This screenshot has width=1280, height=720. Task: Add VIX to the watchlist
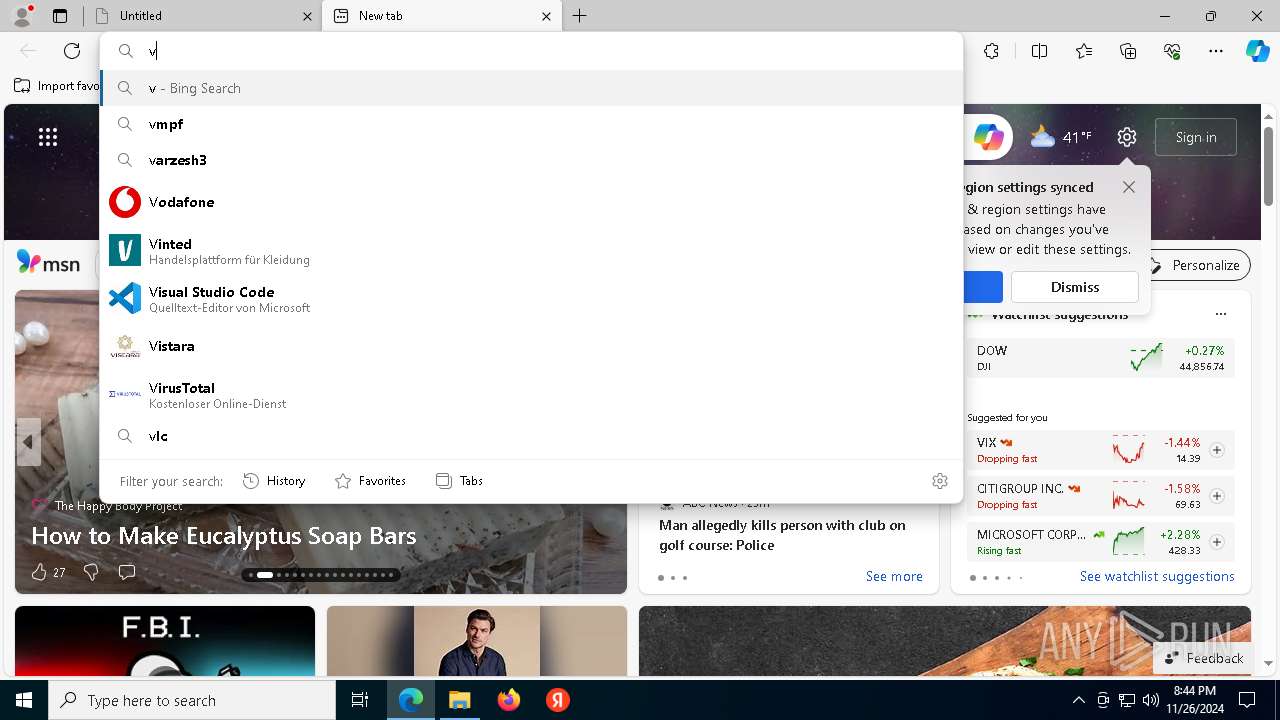1217,450
